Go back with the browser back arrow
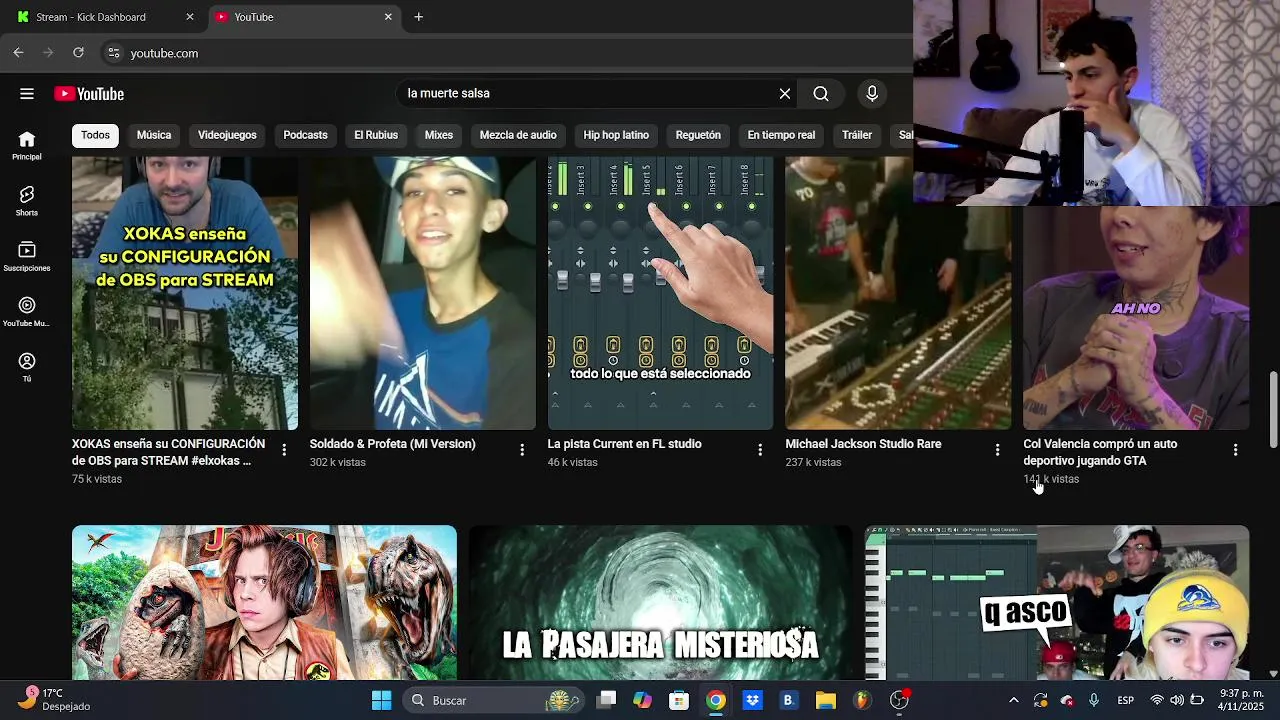This screenshot has width=1280, height=720. pos(18,53)
